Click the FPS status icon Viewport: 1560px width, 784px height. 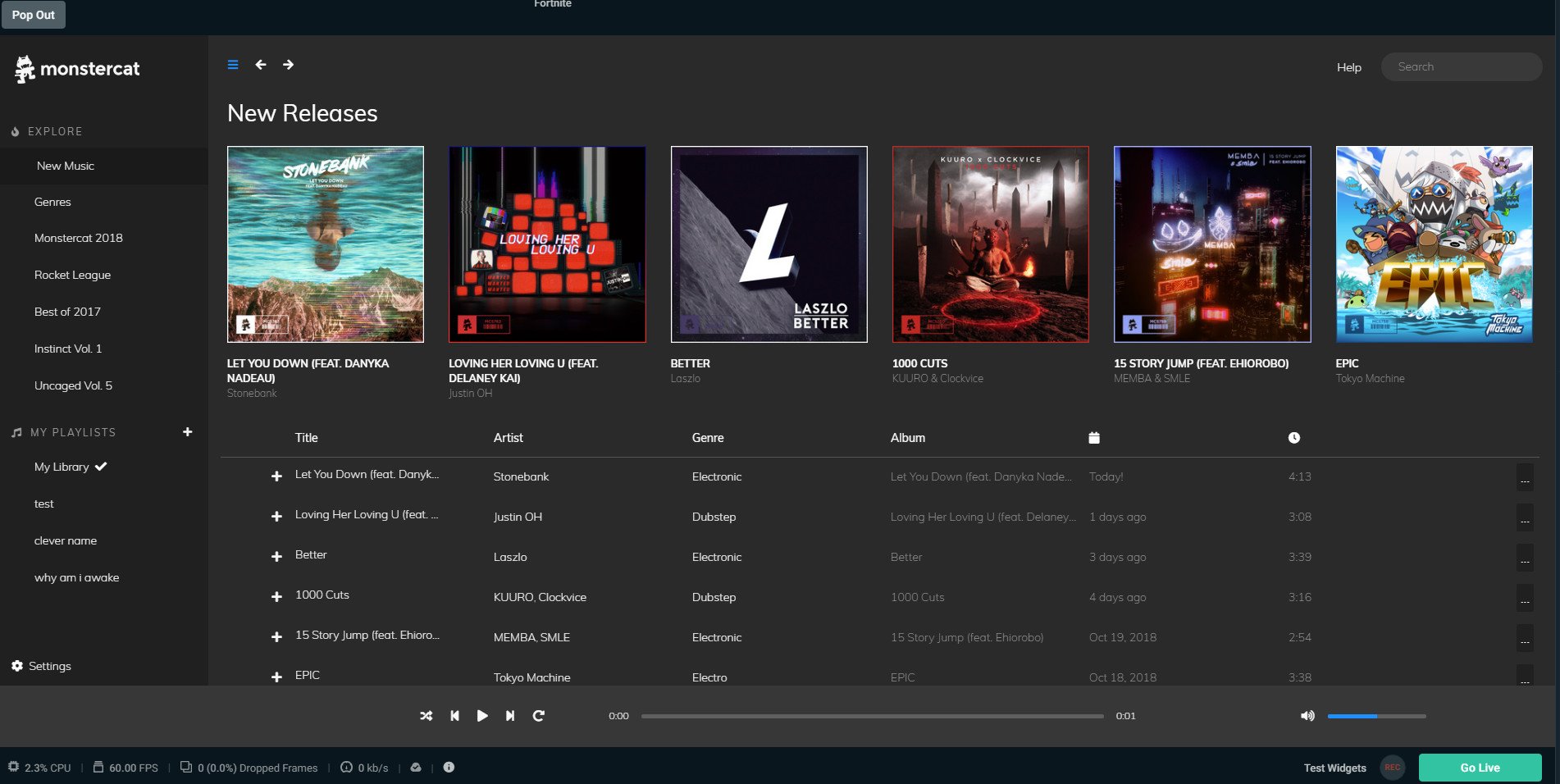click(98, 767)
